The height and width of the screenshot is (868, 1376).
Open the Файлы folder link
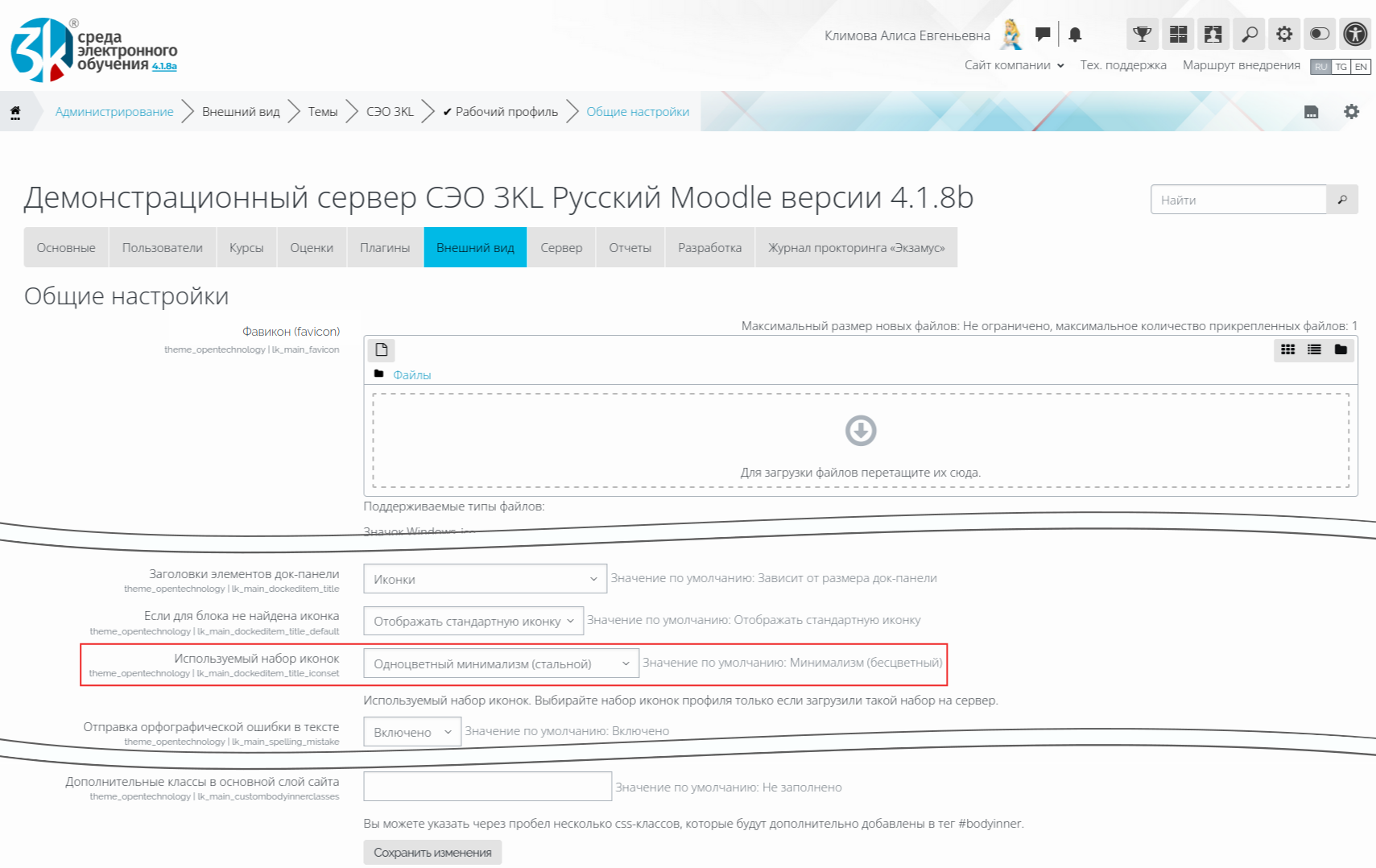411,374
